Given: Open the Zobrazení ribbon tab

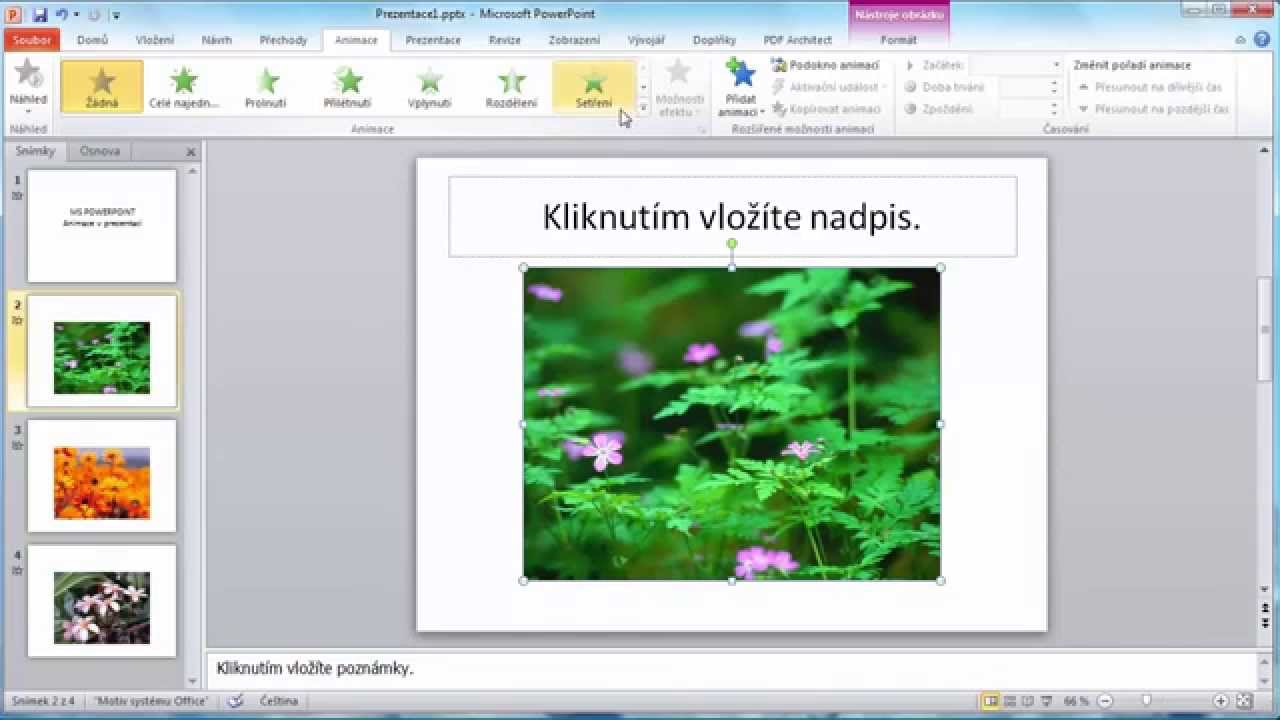Looking at the screenshot, I should click(574, 40).
